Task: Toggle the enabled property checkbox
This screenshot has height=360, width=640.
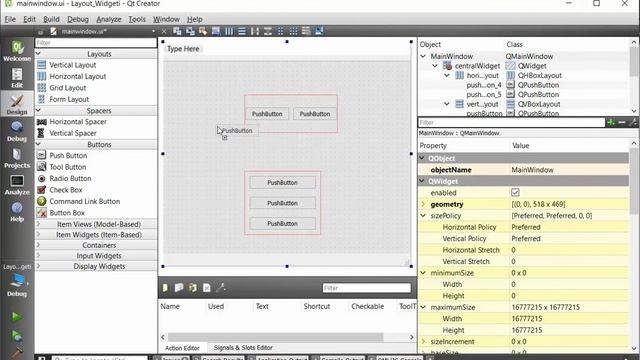Action: tap(515, 193)
